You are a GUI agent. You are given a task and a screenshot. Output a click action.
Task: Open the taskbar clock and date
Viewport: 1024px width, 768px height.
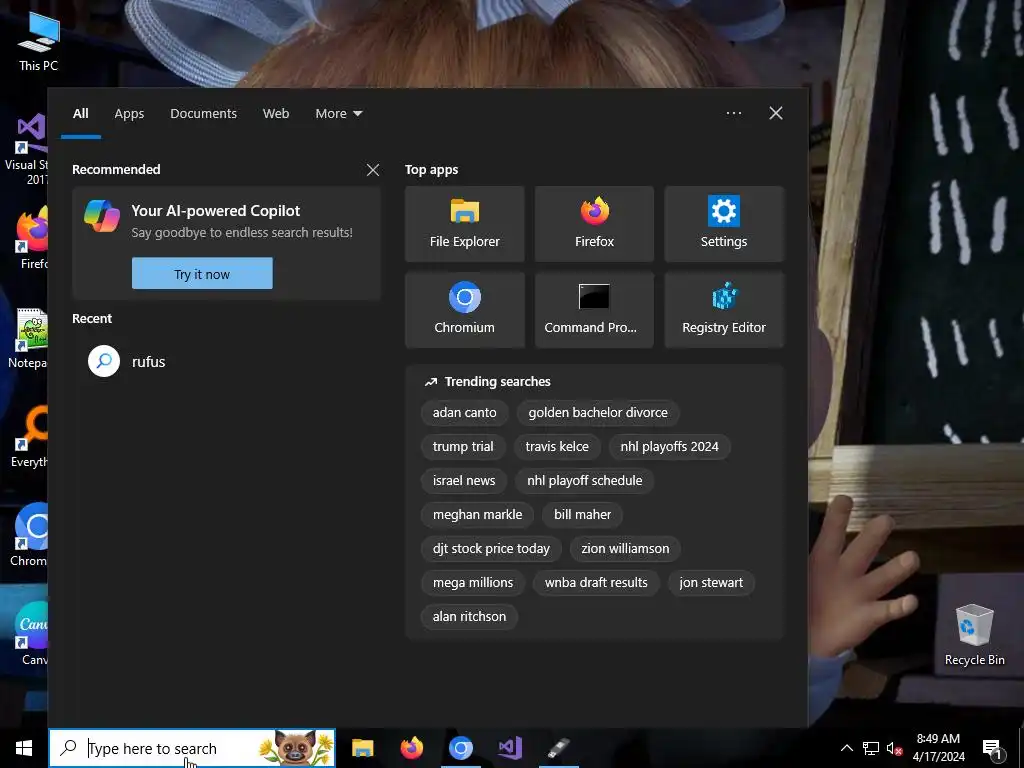(x=938, y=748)
